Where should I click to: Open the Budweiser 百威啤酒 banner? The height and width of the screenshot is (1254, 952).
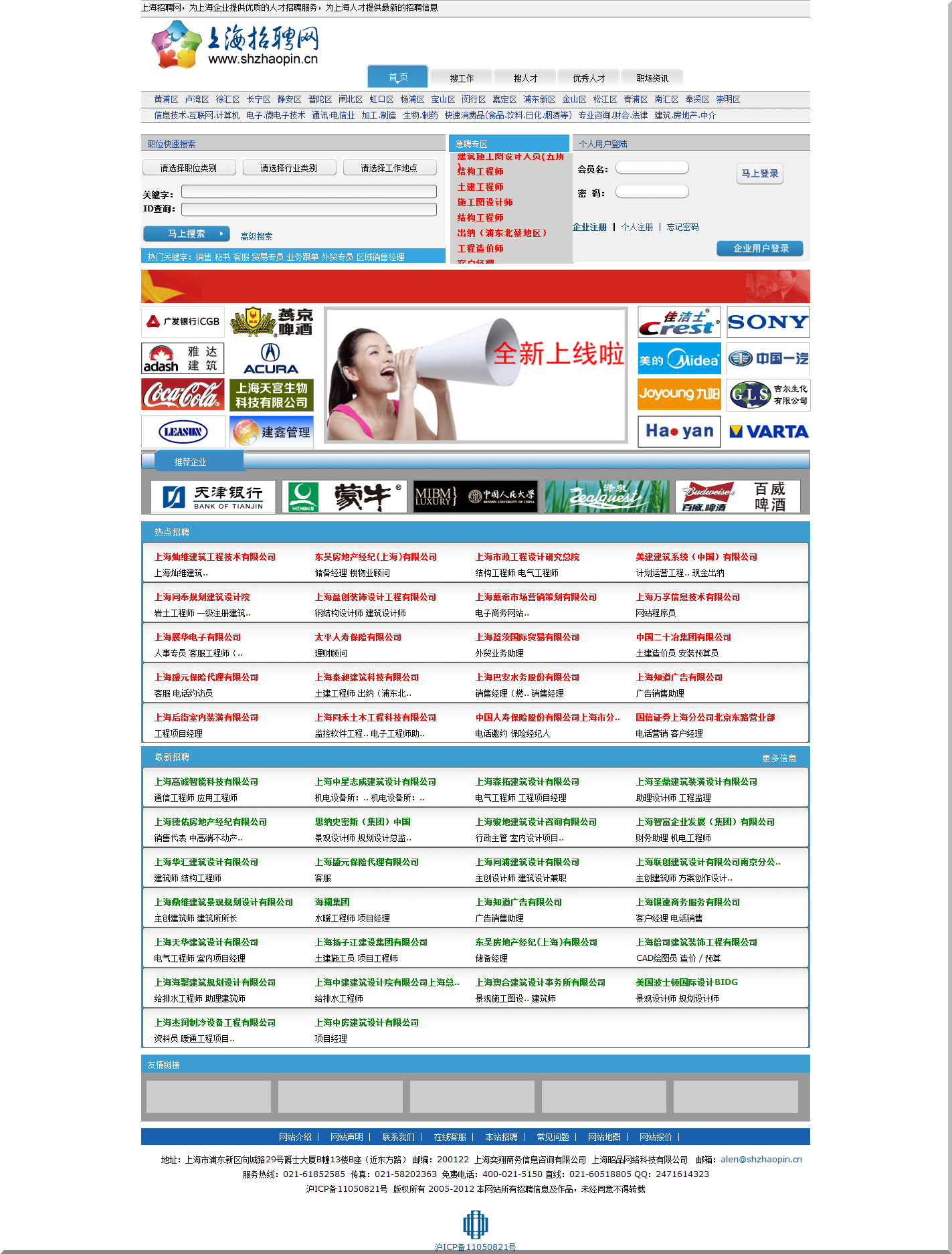click(x=737, y=497)
